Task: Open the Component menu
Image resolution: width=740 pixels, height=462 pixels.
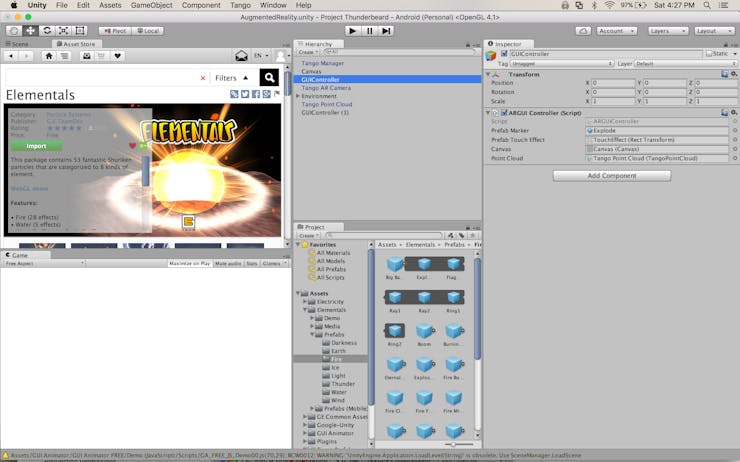Action: click(x=201, y=5)
